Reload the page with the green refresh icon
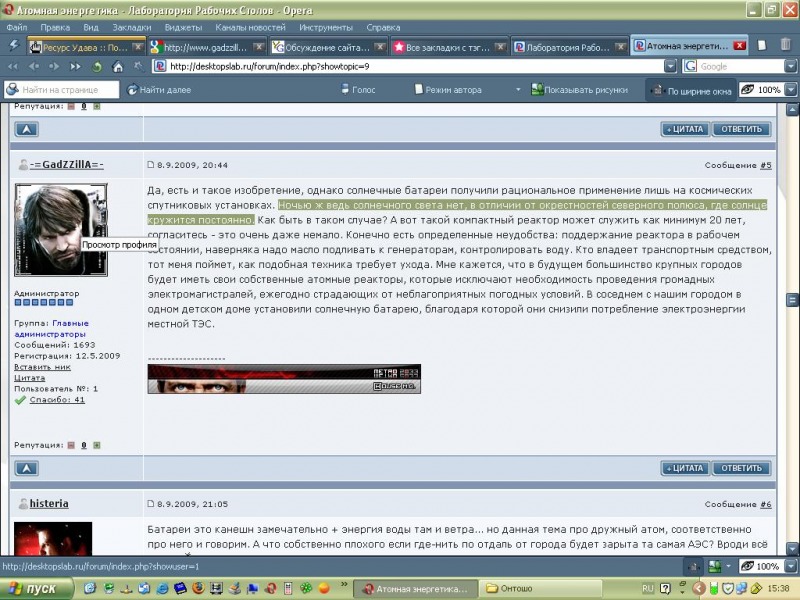Image resolution: width=800 pixels, height=600 pixels. point(97,67)
